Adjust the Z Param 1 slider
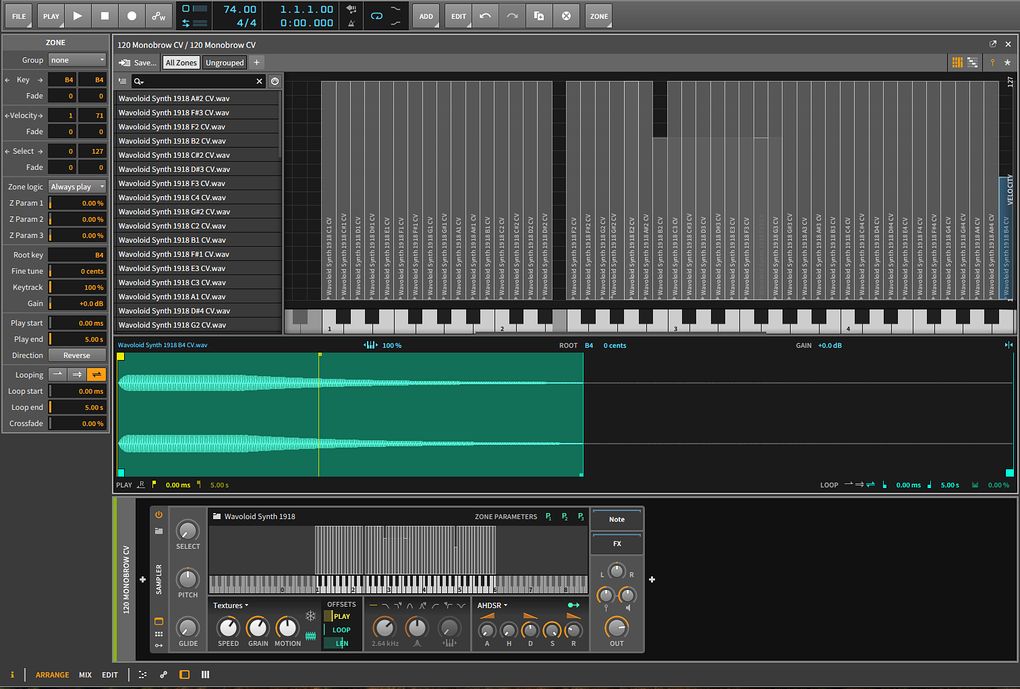The height and width of the screenshot is (689, 1020). (x=77, y=203)
